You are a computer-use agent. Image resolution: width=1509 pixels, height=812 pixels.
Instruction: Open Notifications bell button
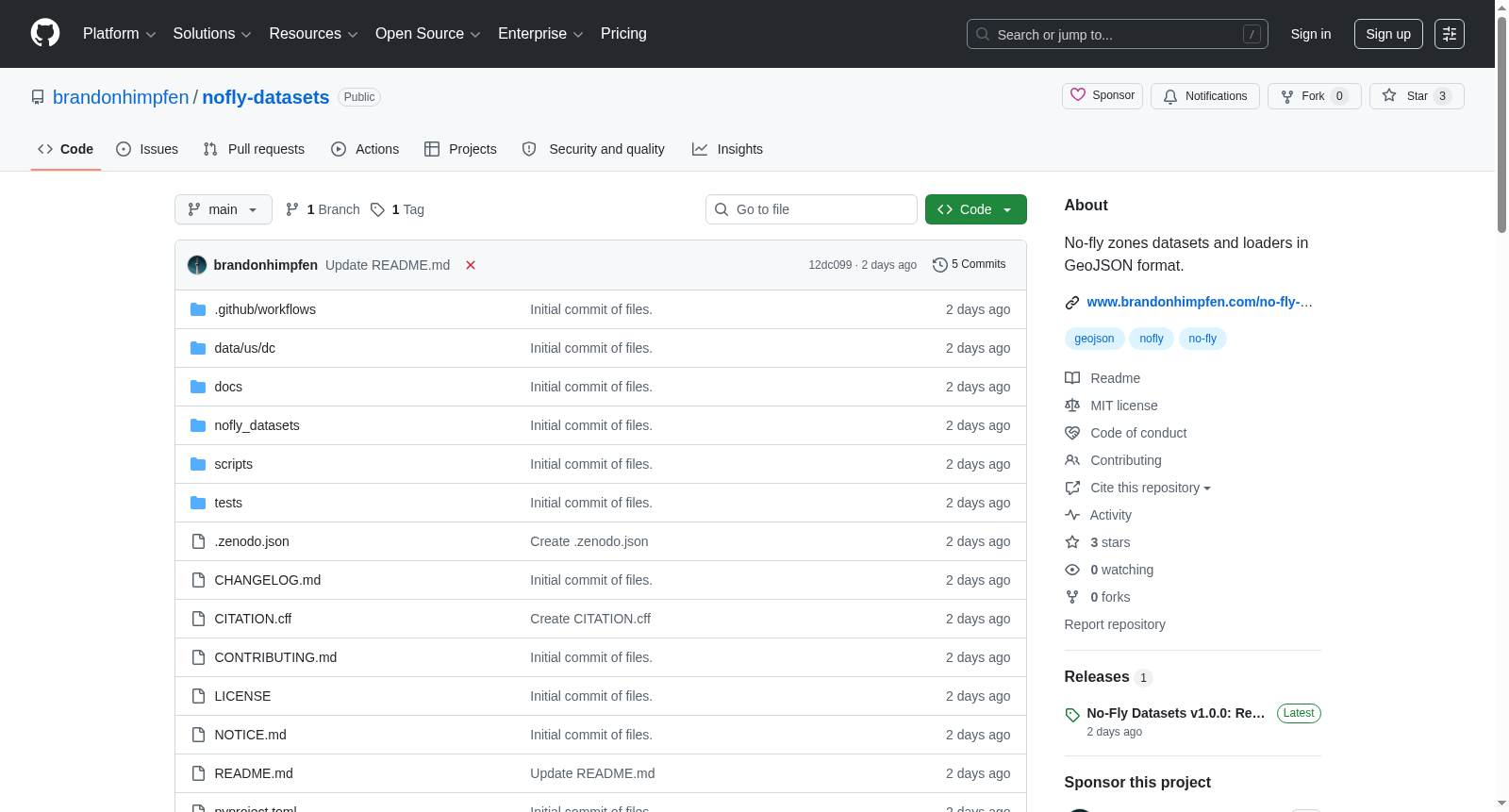tap(1205, 96)
